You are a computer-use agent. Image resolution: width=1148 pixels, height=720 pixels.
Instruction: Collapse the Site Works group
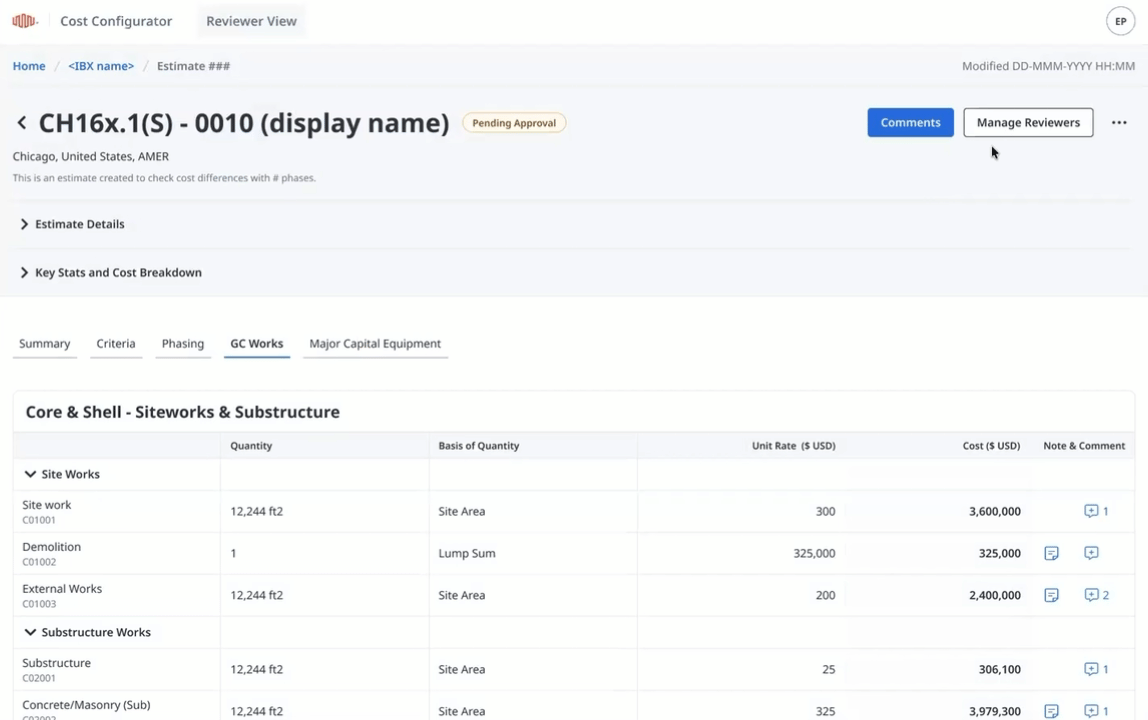click(x=30, y=474)
